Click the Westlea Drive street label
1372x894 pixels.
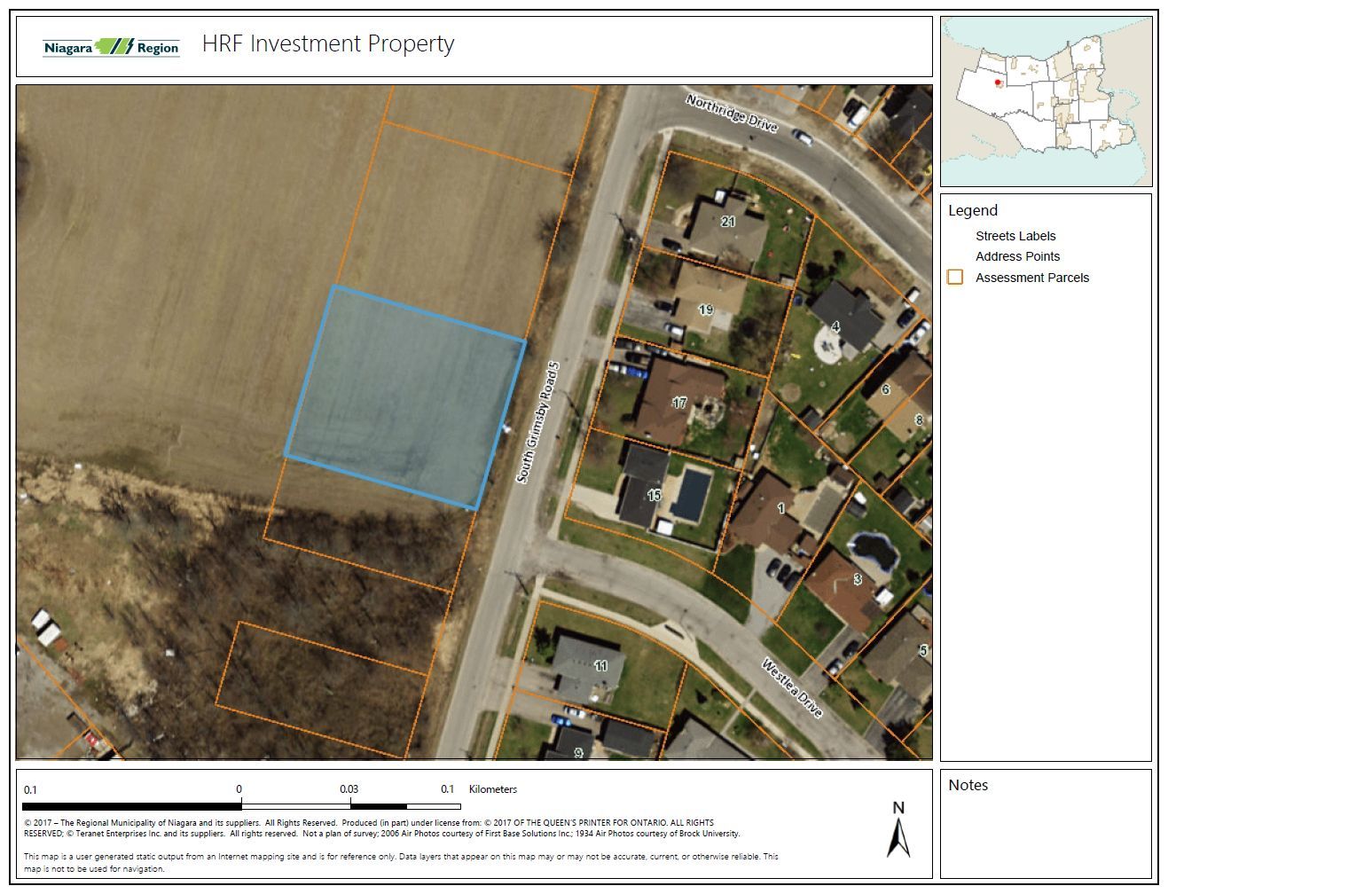click(792, 688)
